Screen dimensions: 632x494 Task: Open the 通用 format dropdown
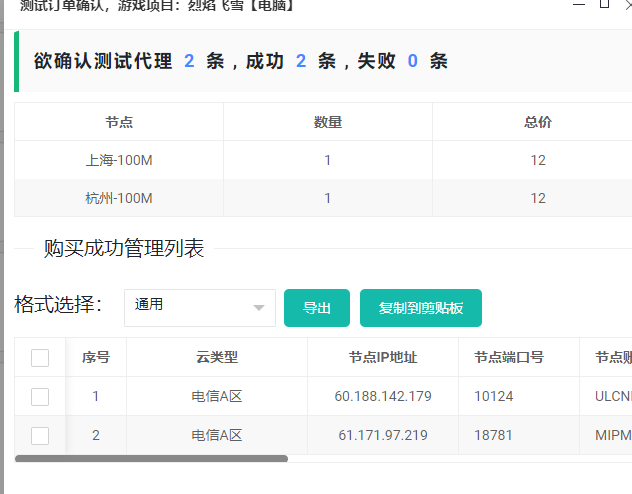click(200, 308)
